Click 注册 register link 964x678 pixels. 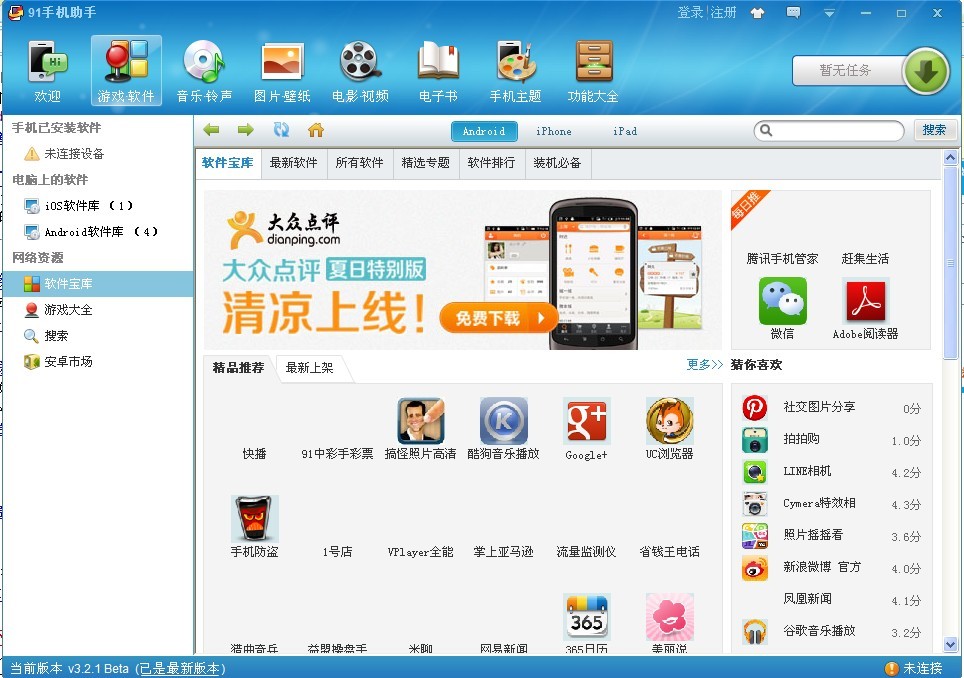[x=724, y=12]
